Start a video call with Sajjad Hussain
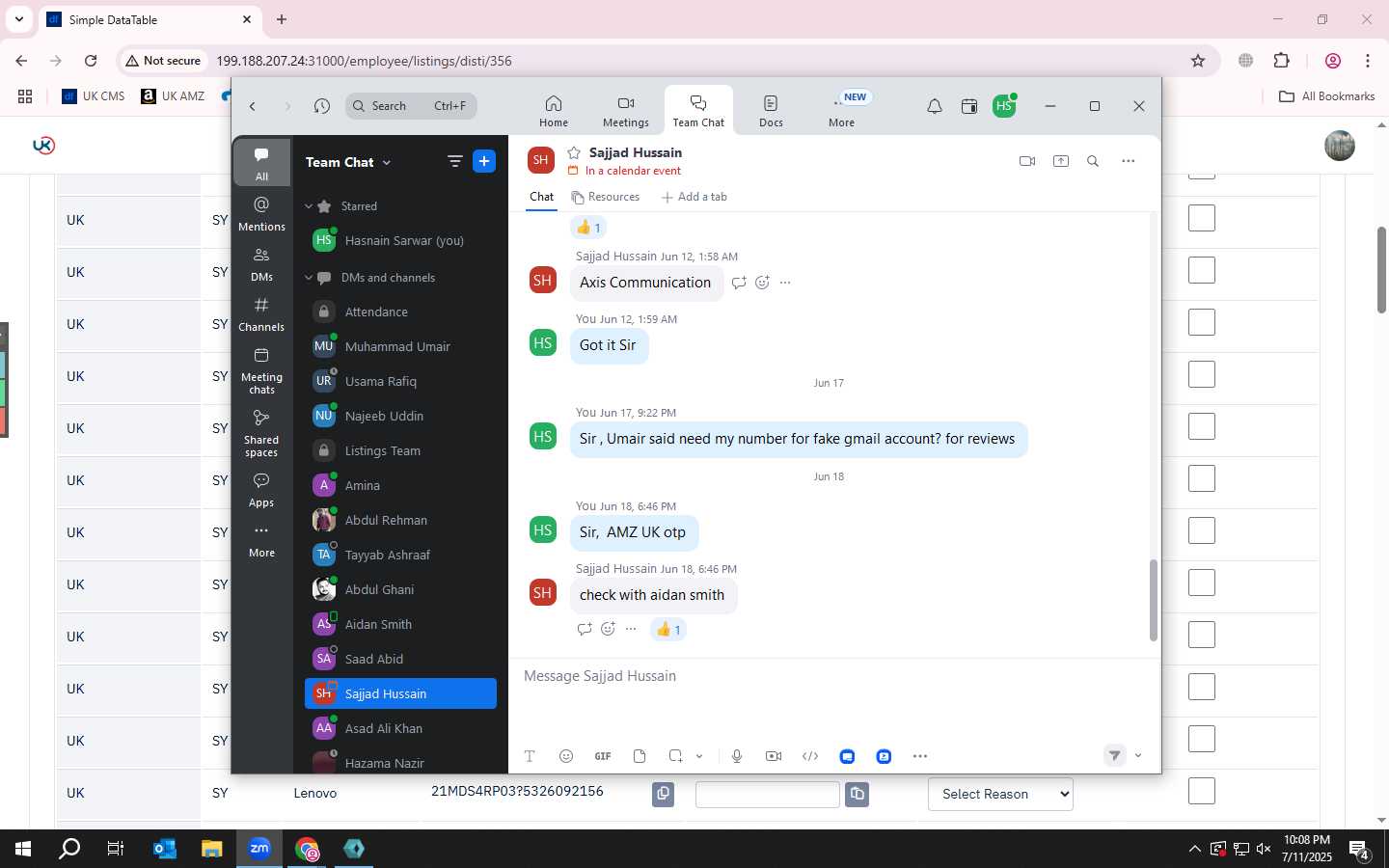The height and width of the screenshot is (868, 1389). pyautogui.click(x=1027, y=161)
